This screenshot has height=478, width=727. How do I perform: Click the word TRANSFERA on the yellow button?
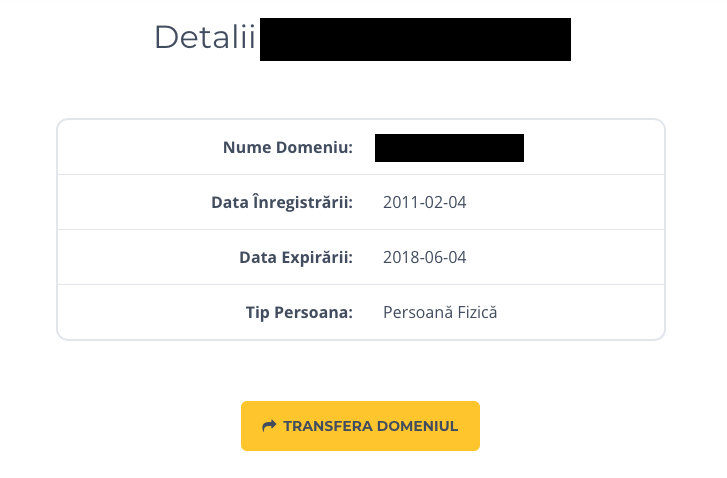[x=328, y=426]
